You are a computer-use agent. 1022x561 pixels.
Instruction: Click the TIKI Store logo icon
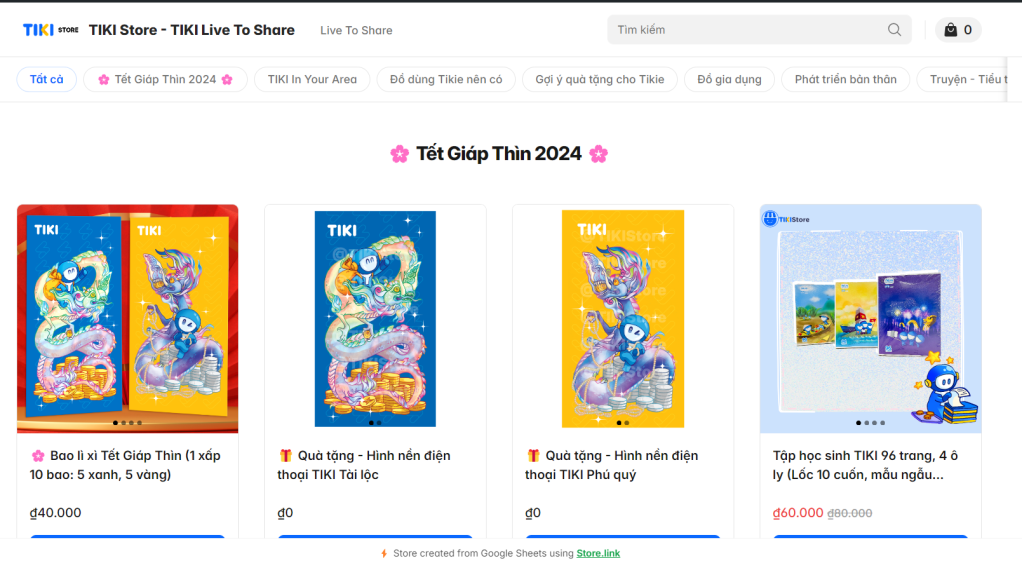[50, 30]
